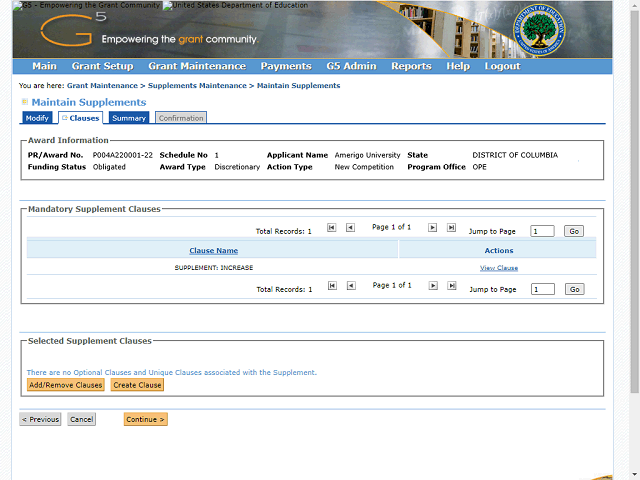Follow Maintain Supplements breadcrumb link

pyautogui.click(x=298, y=86)
